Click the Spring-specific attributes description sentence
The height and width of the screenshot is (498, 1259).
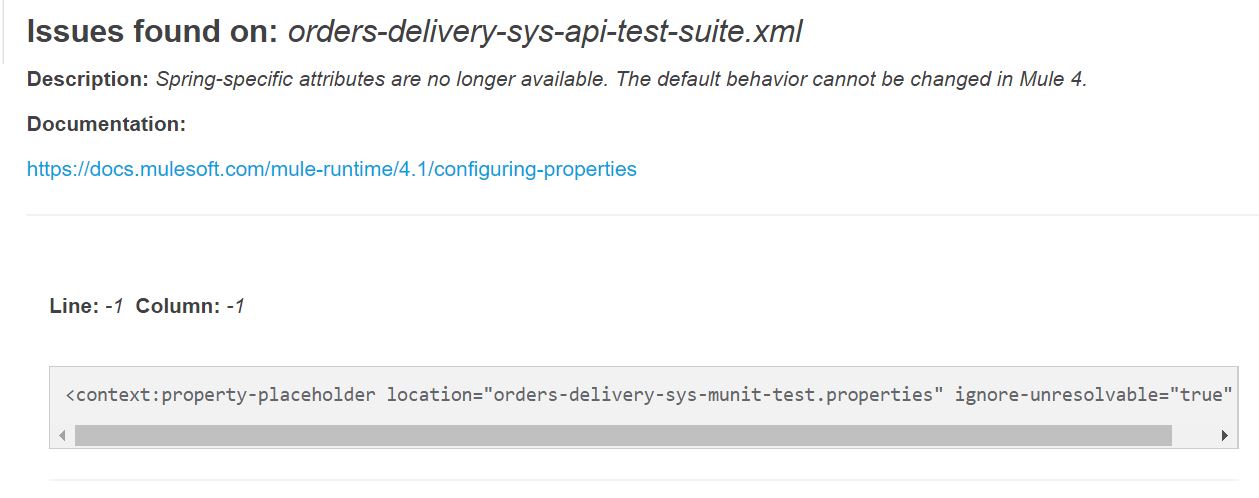[620, 79]
